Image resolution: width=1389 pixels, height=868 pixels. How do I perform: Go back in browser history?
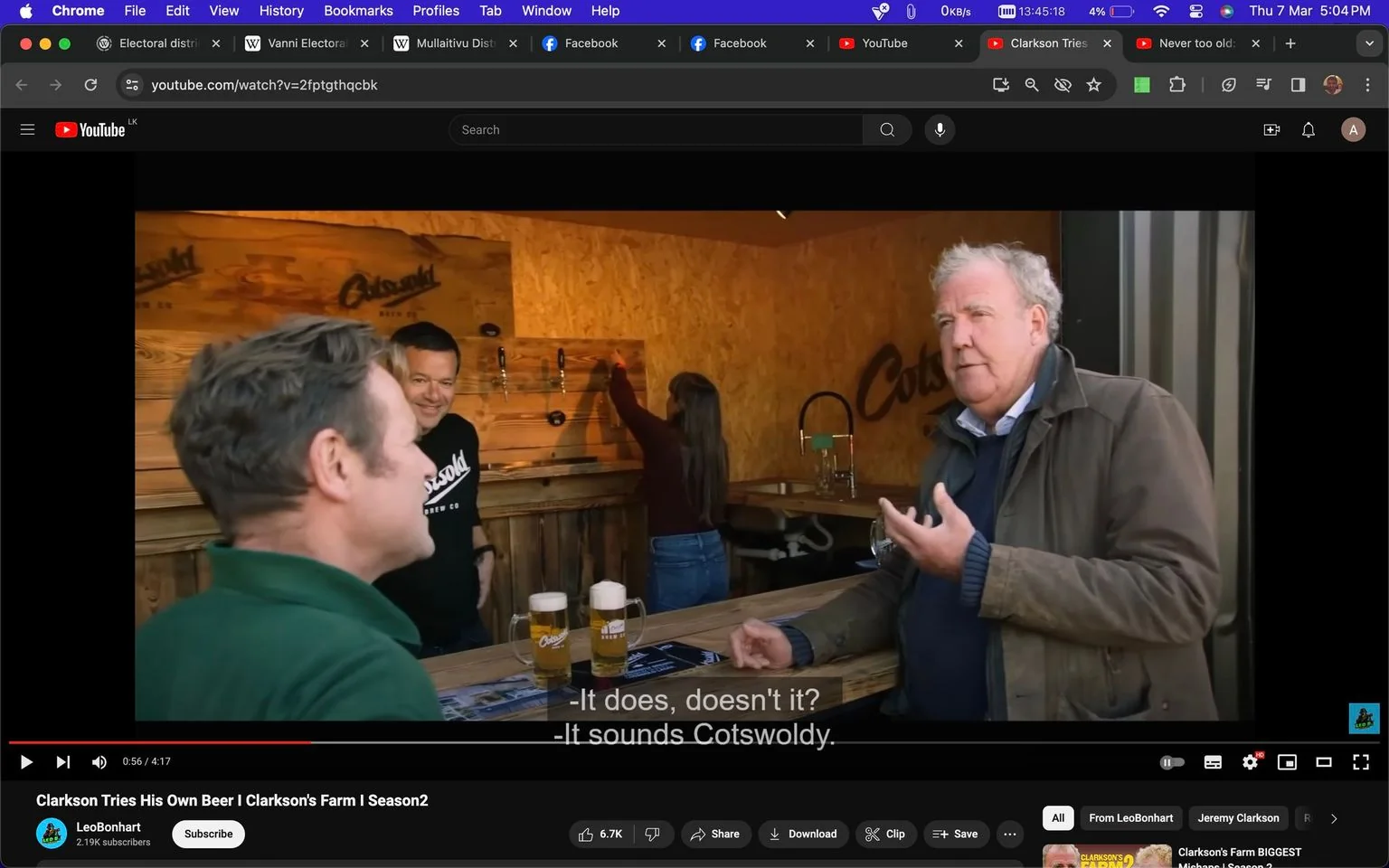[22, 84]
